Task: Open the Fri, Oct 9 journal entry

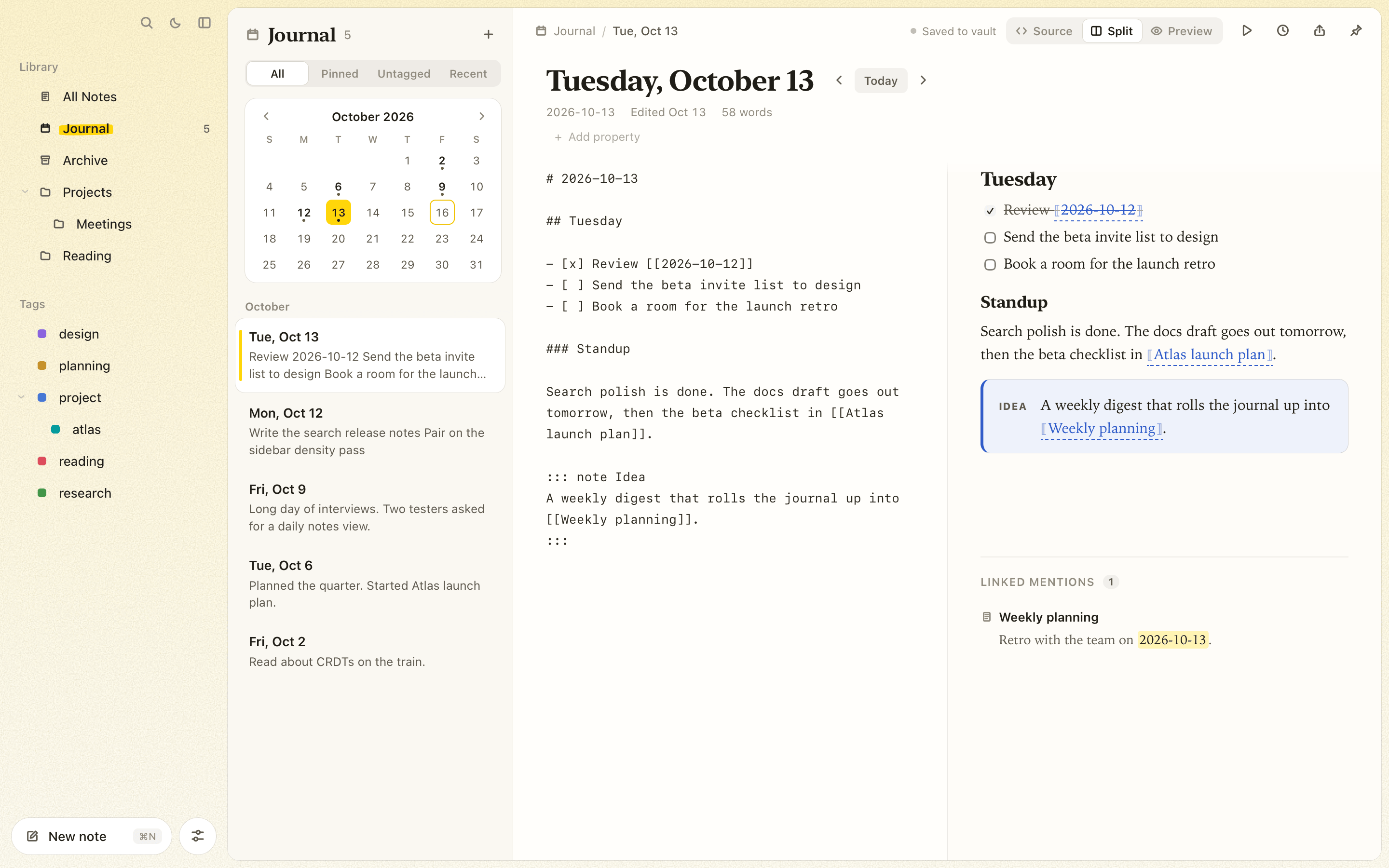Action: click(x=370, y=507)
